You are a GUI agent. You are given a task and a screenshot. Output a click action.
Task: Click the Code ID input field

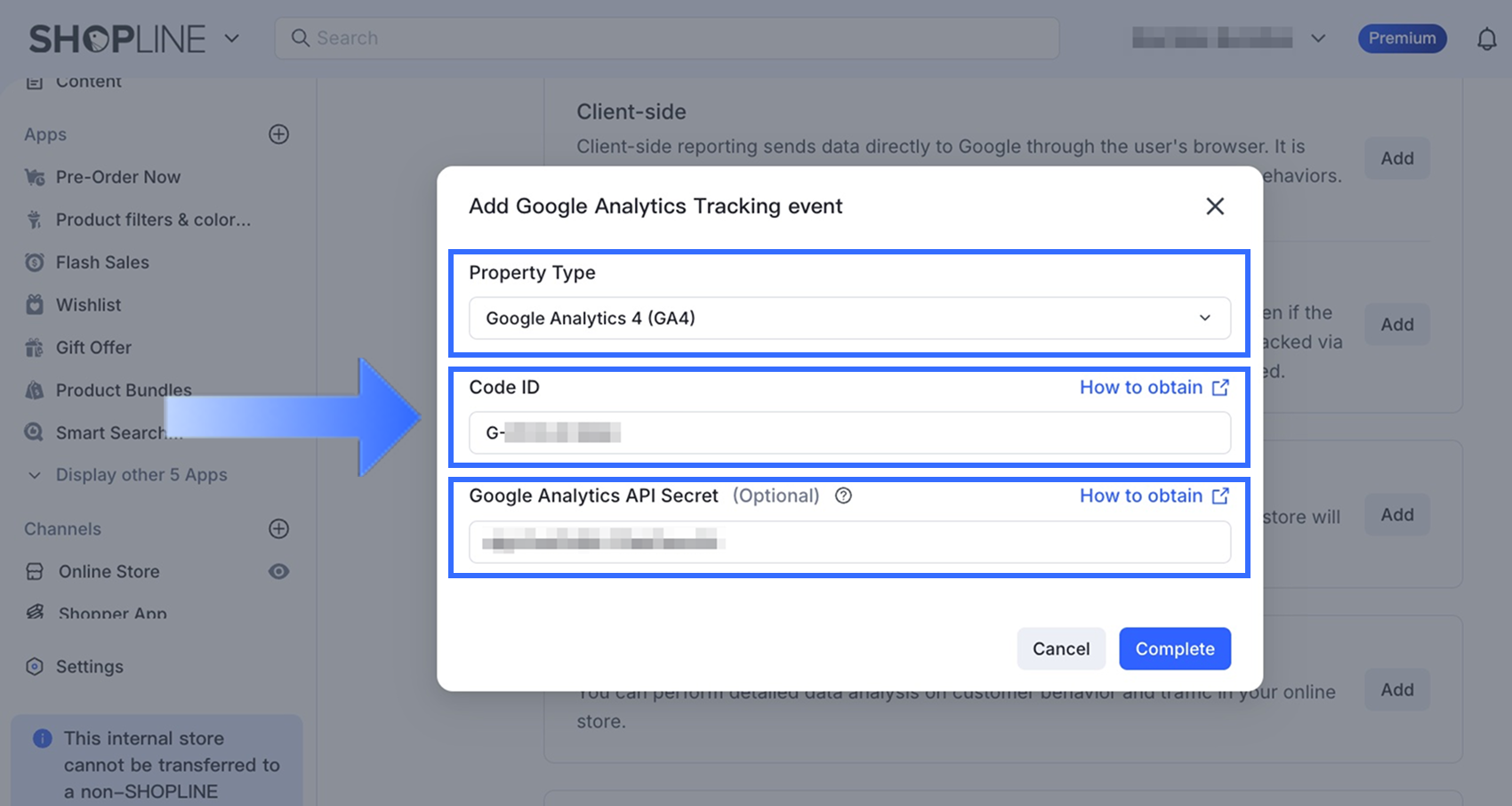[x=849, y=433]
